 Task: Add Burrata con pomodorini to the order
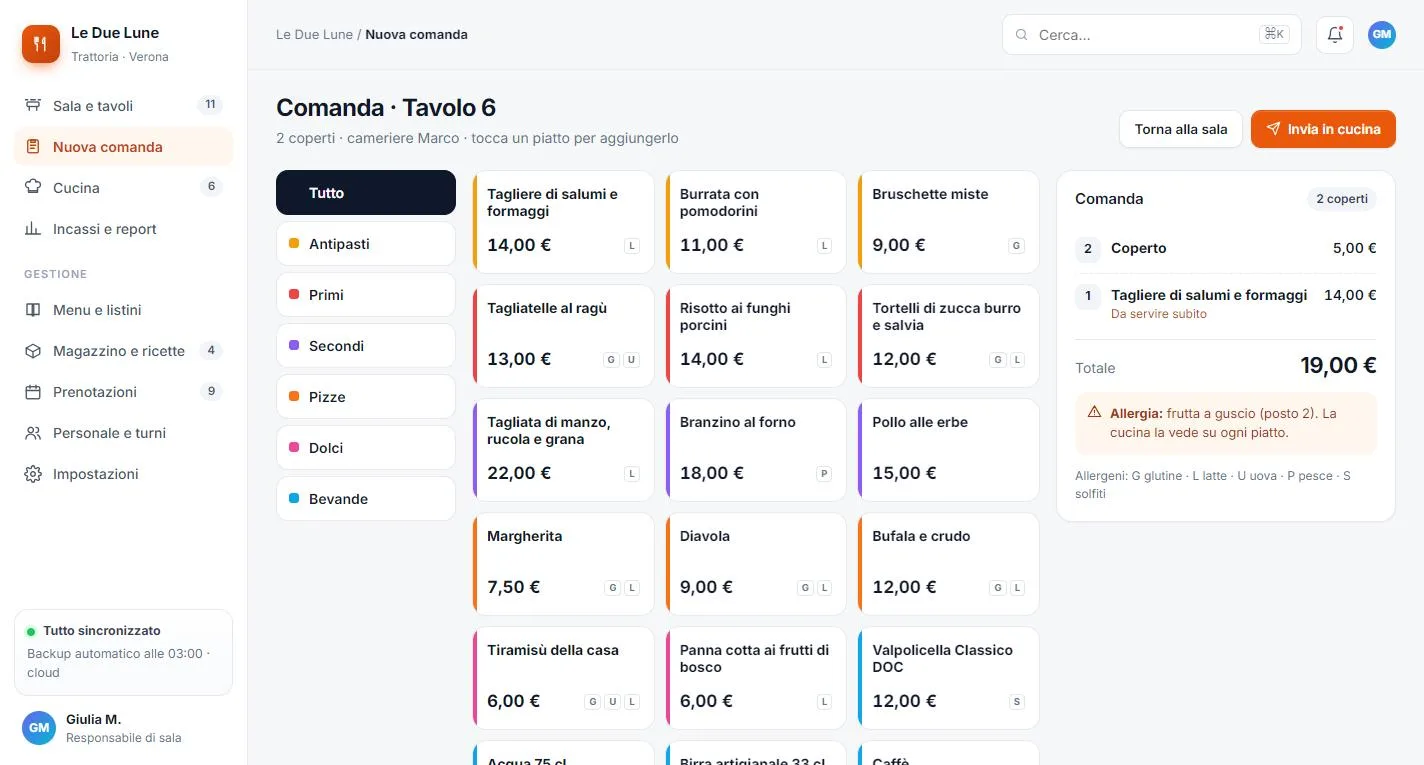756,221
